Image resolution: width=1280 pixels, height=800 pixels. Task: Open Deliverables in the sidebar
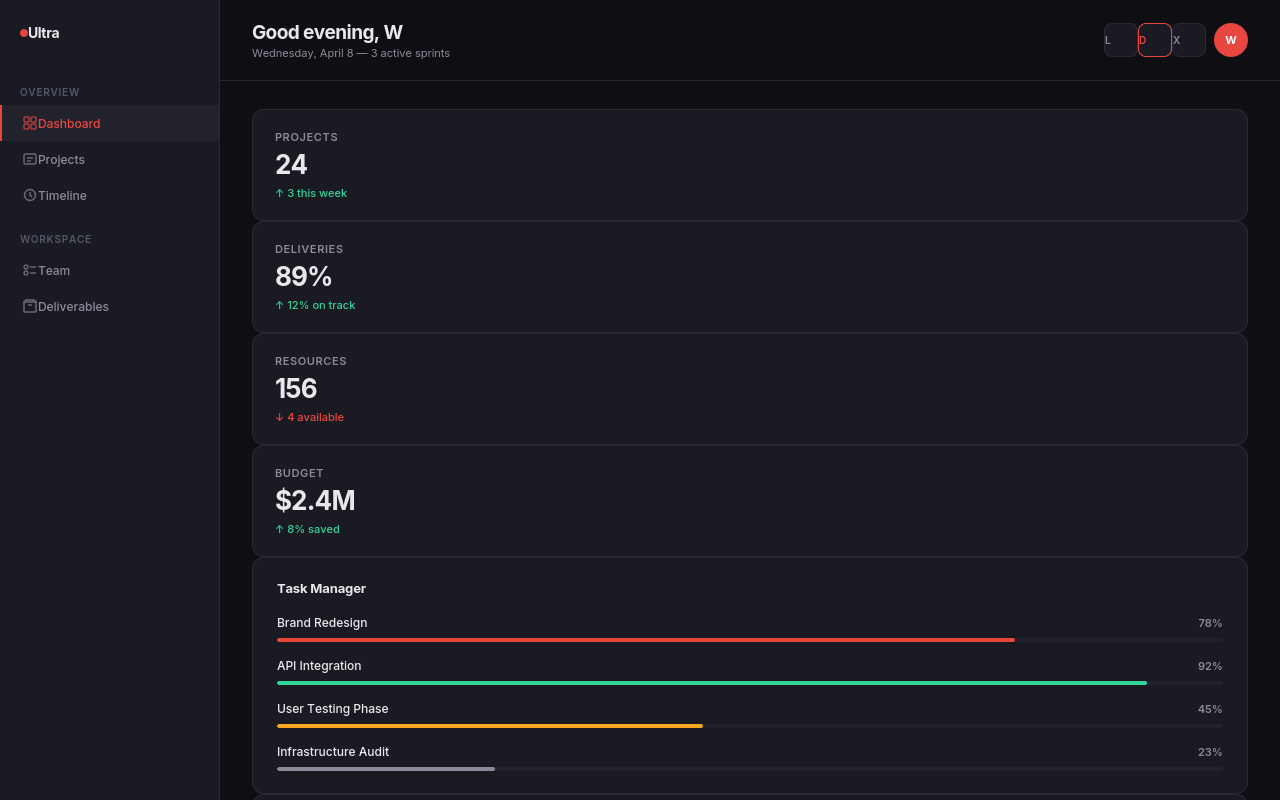[x=110, y=306]
